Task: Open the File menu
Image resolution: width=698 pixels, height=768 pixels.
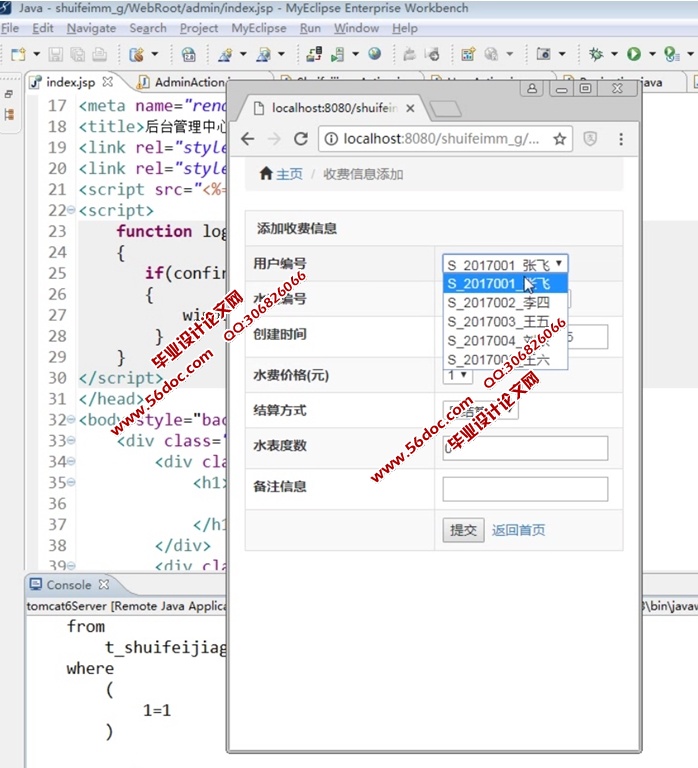Action: pyautogui.click(x=10, y=28)
